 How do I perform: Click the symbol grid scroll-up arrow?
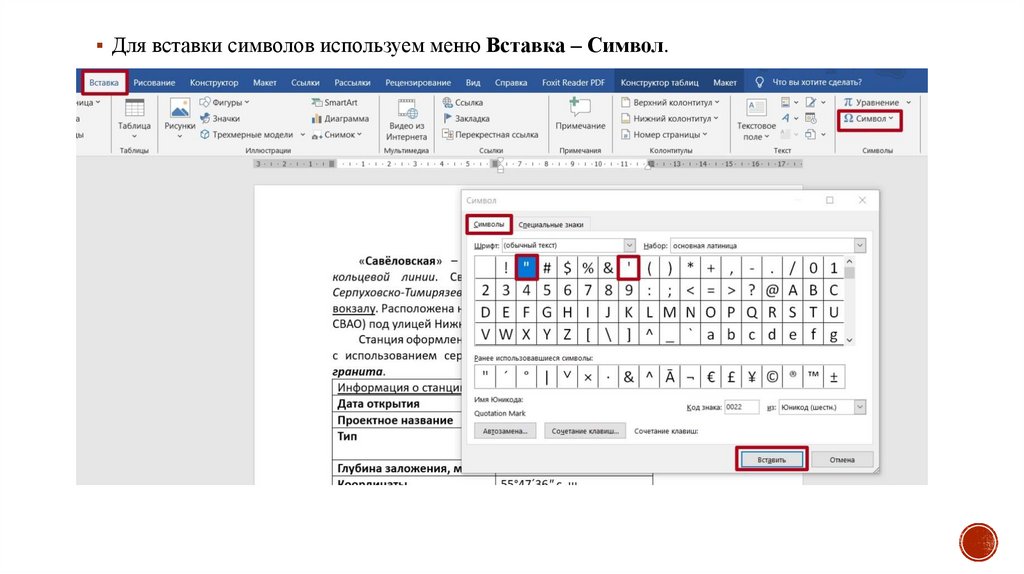[849, 262]
